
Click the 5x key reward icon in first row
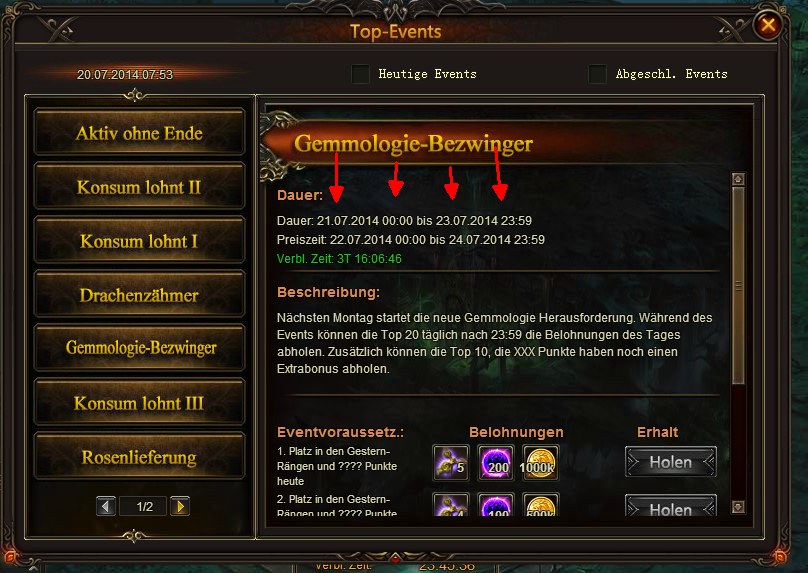[x=451, y=463]
